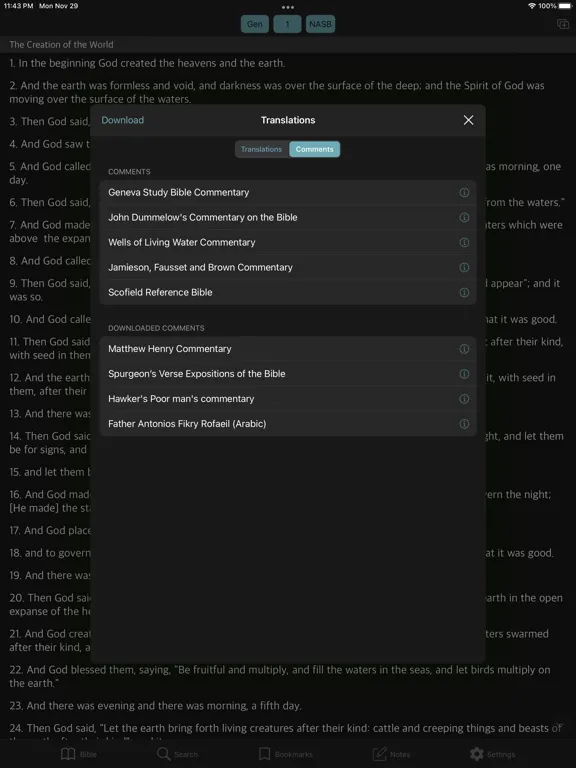Viewport: 576px width, 768px height.
Task: Select Matthew Henry Commentary
Action: pos(288,349)
